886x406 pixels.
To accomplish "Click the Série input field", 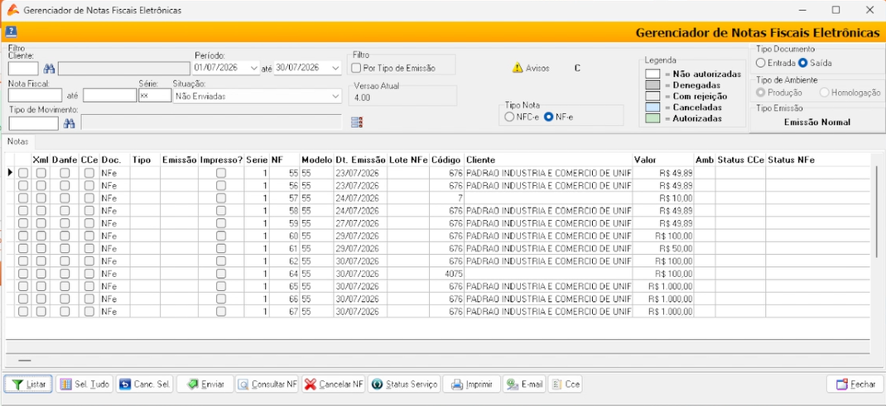I will pos(155,95).
